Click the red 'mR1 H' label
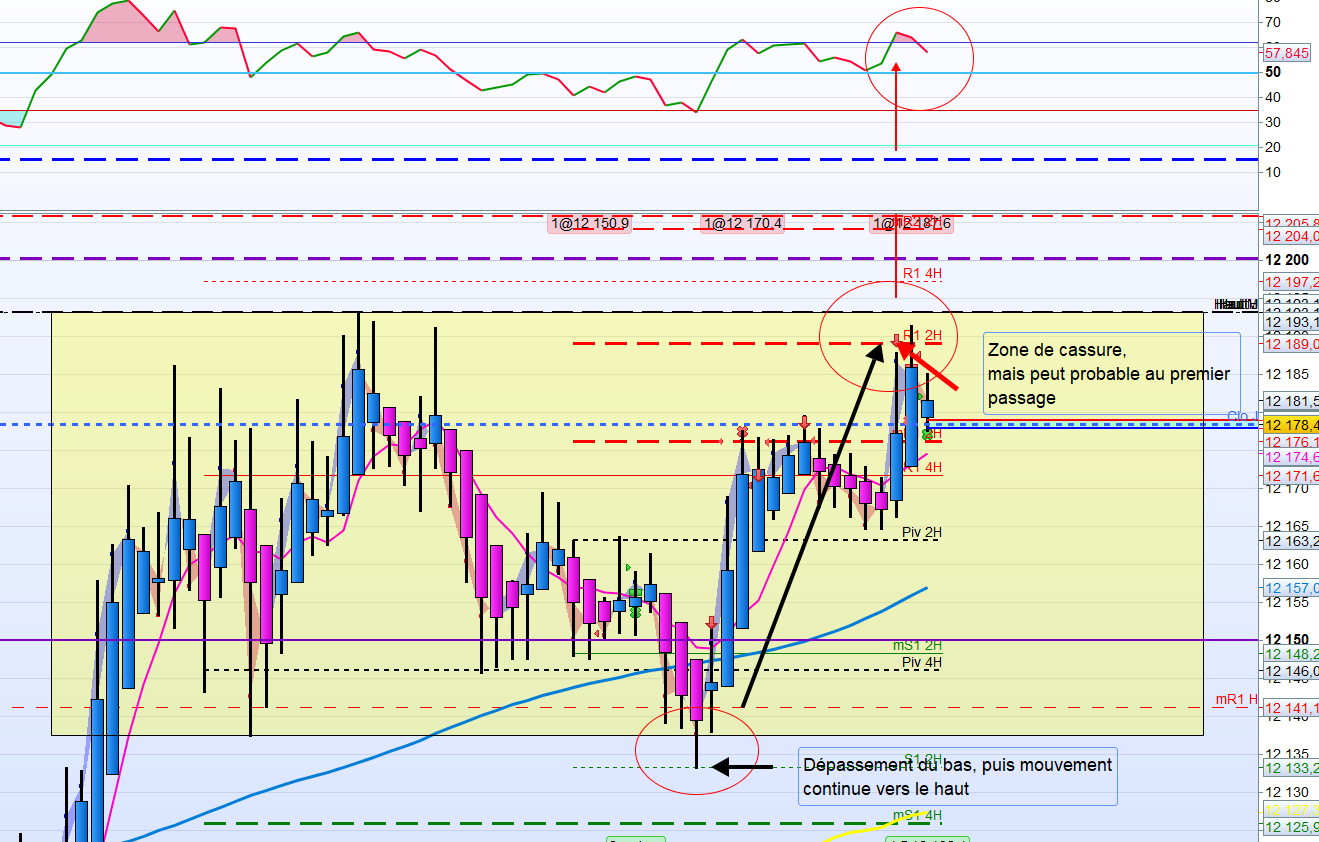Screen dimensions: 1319x842 click(x=1236, y=700)
